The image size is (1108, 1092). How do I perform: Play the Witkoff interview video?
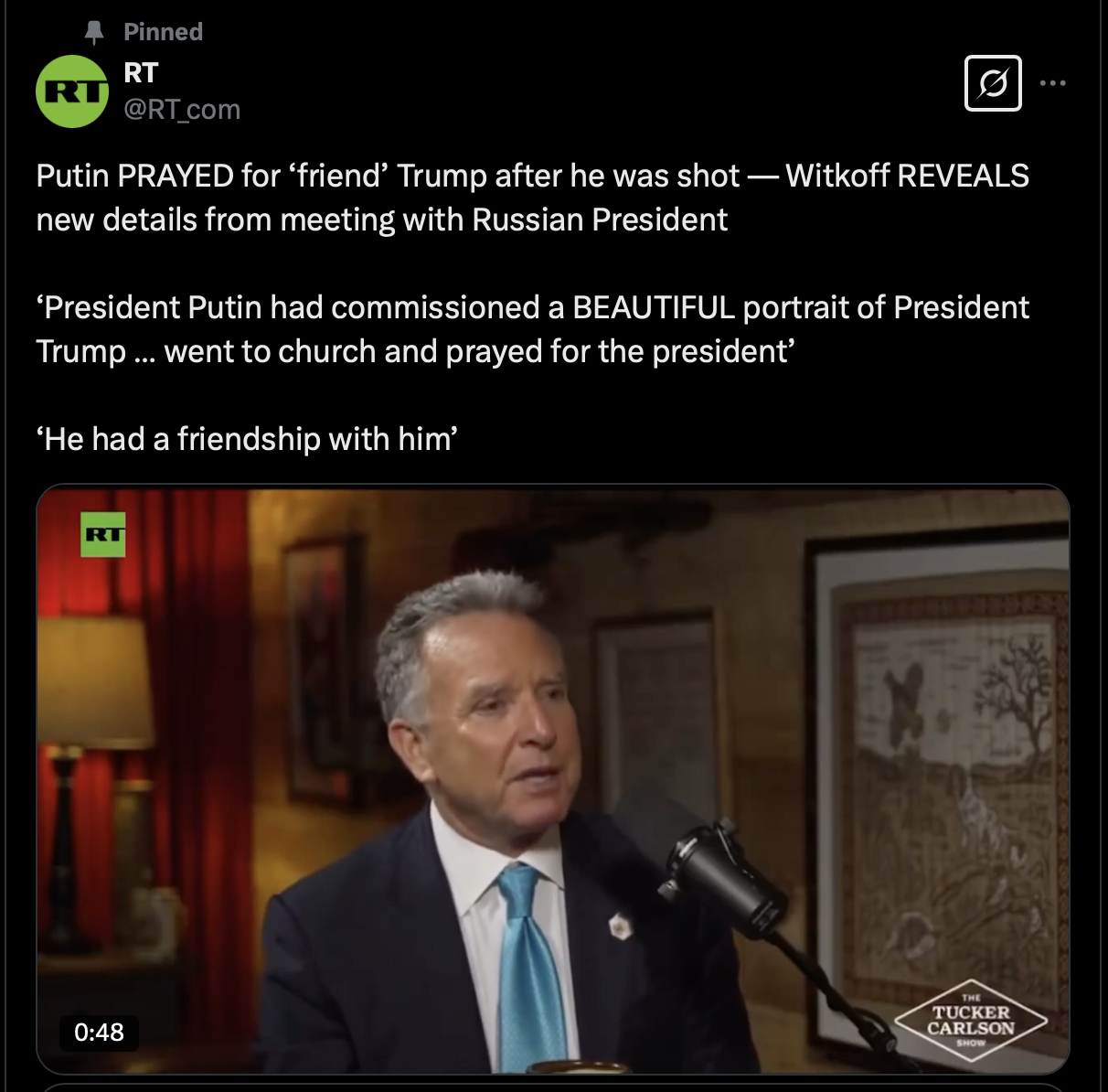(552, 779)
